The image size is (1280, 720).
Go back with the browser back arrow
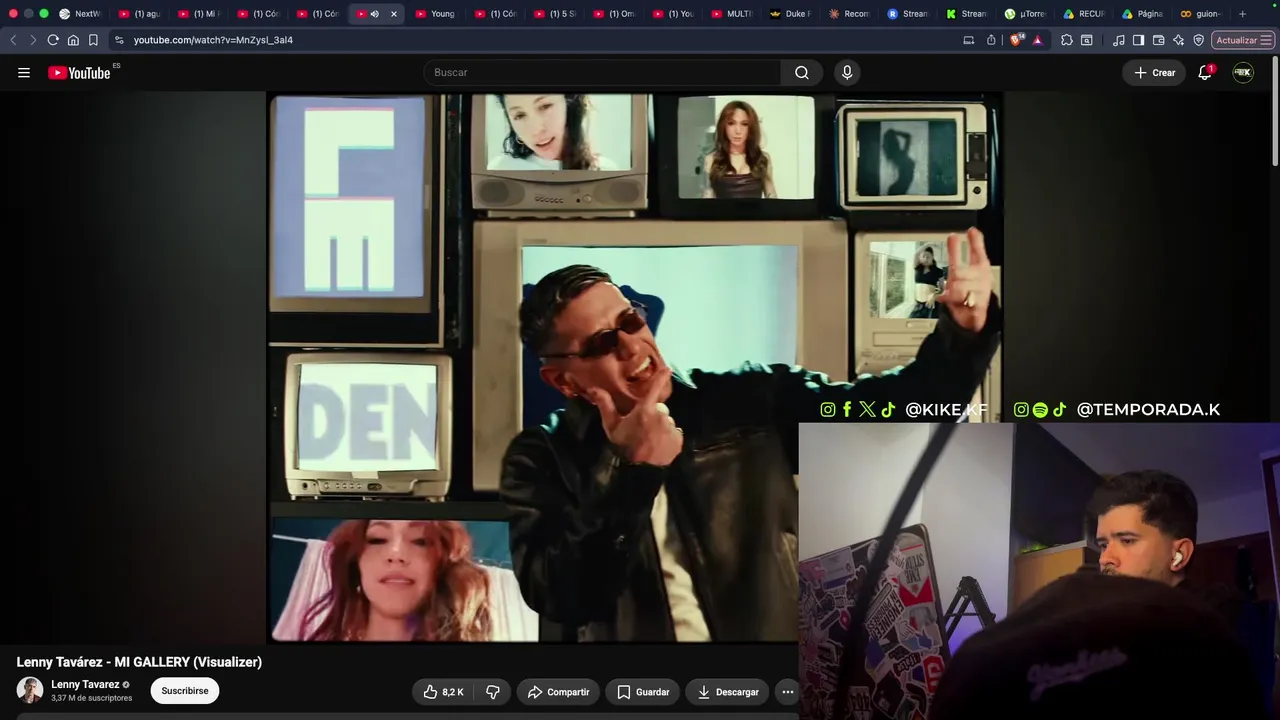(13, 40)
